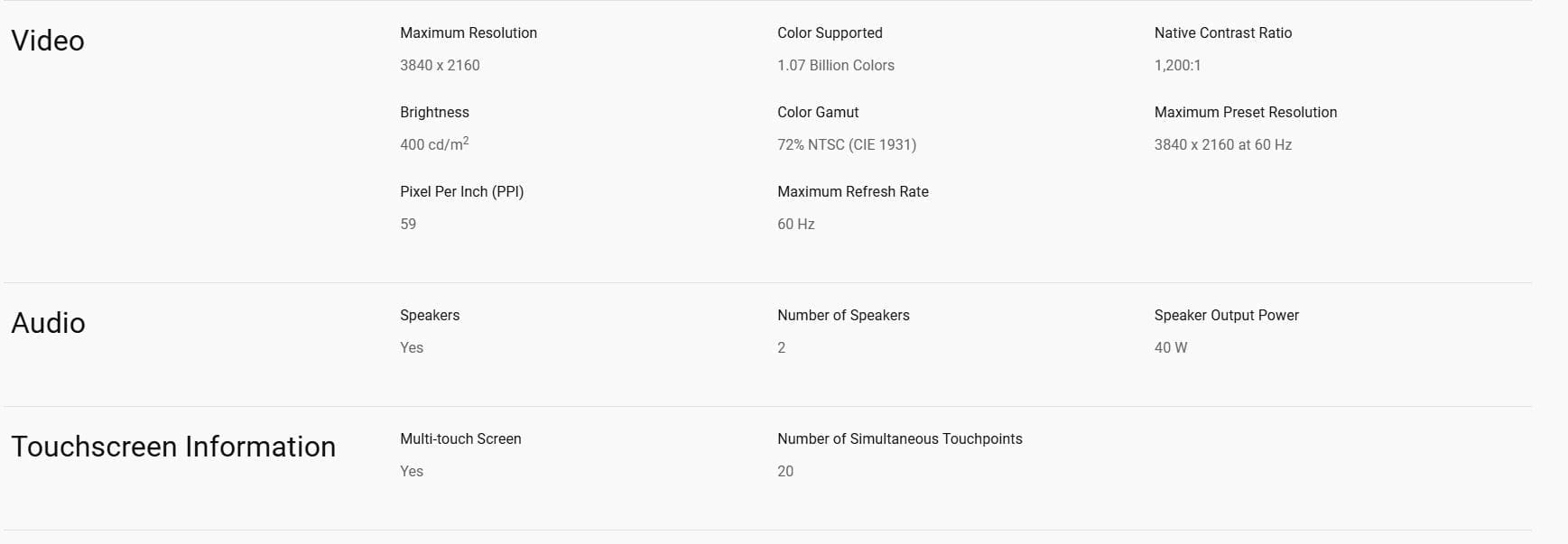This screenshot has height=544, width=1568.
Task: Click the Brightness label
Action: click(x=434, y=112)
